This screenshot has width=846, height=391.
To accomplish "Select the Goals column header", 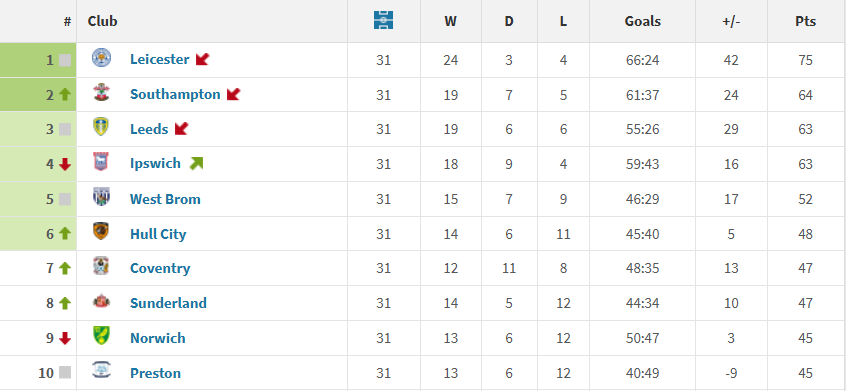I will pos(643,22).
